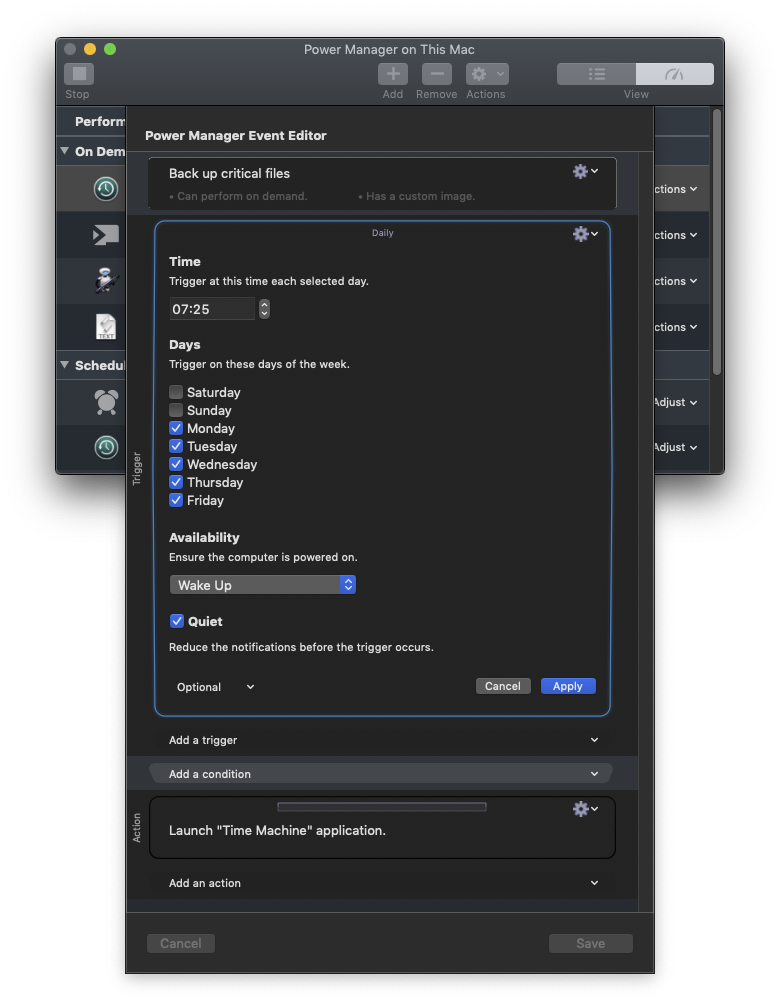Image resolution: width=780 pixels, height=1000 pixels.
Task: Switch to gauge view in View control
Action: point(675,74)
